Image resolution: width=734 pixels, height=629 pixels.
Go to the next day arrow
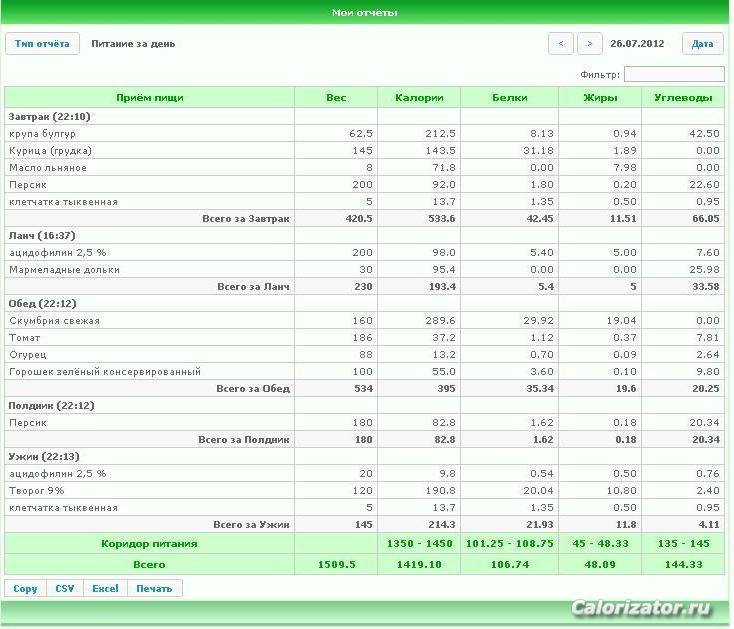coord(589,44)
